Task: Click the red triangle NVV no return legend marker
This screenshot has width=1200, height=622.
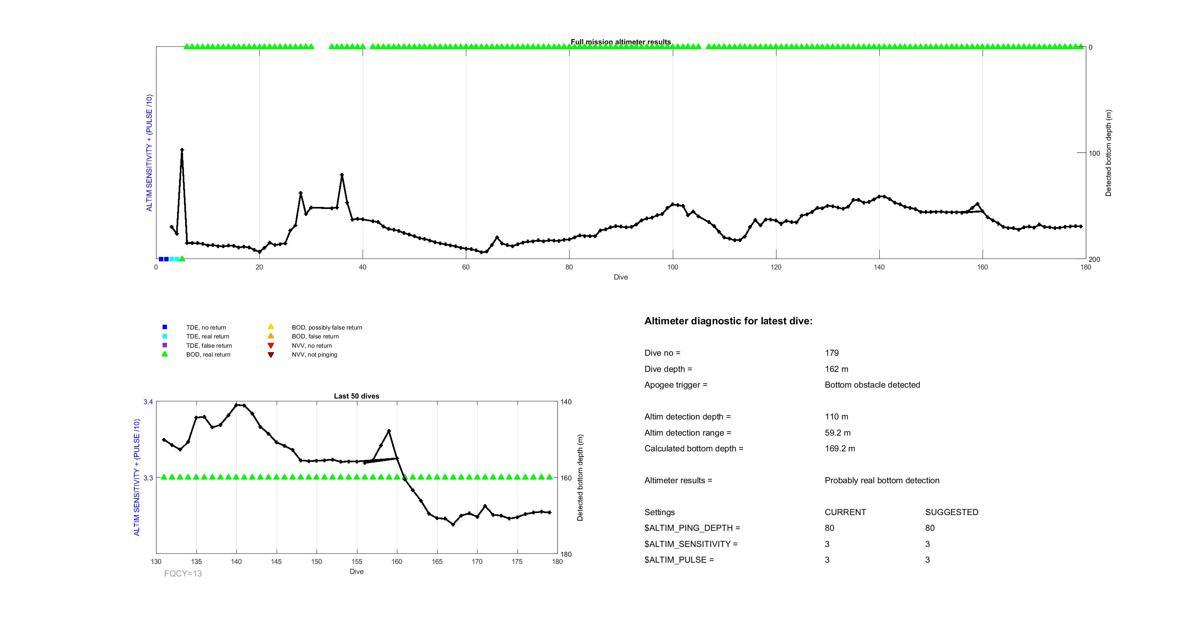Action: (270, 345)
